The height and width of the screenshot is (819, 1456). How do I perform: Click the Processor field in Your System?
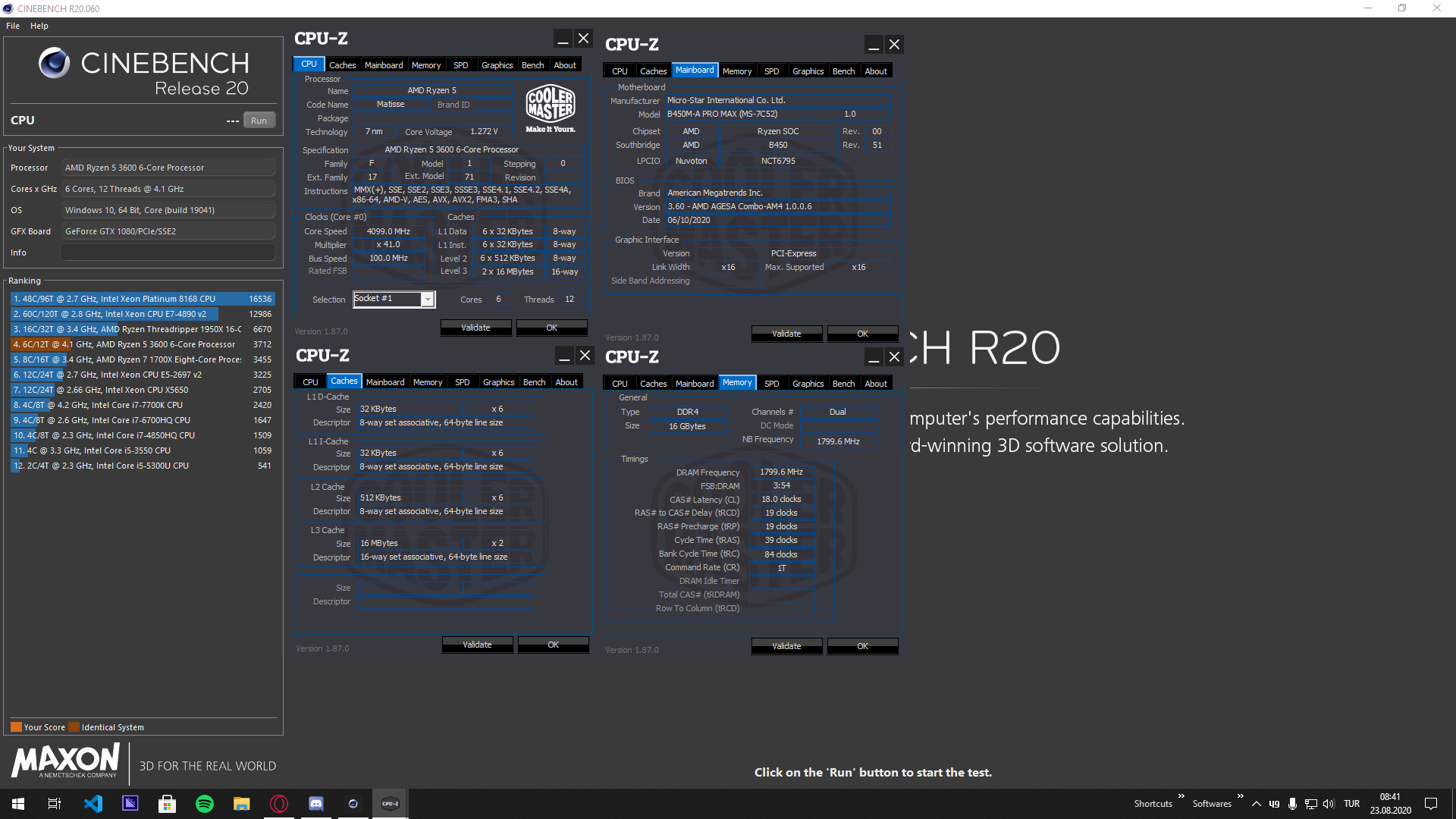[168, 168]
